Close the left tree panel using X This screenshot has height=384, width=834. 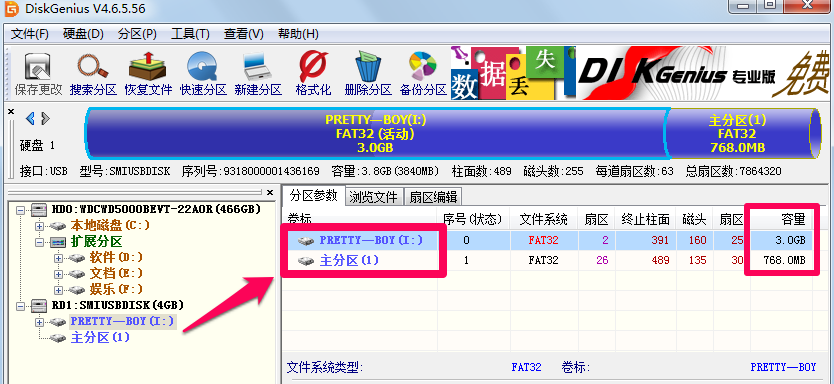pyautogui.click(x=270, y=192)
